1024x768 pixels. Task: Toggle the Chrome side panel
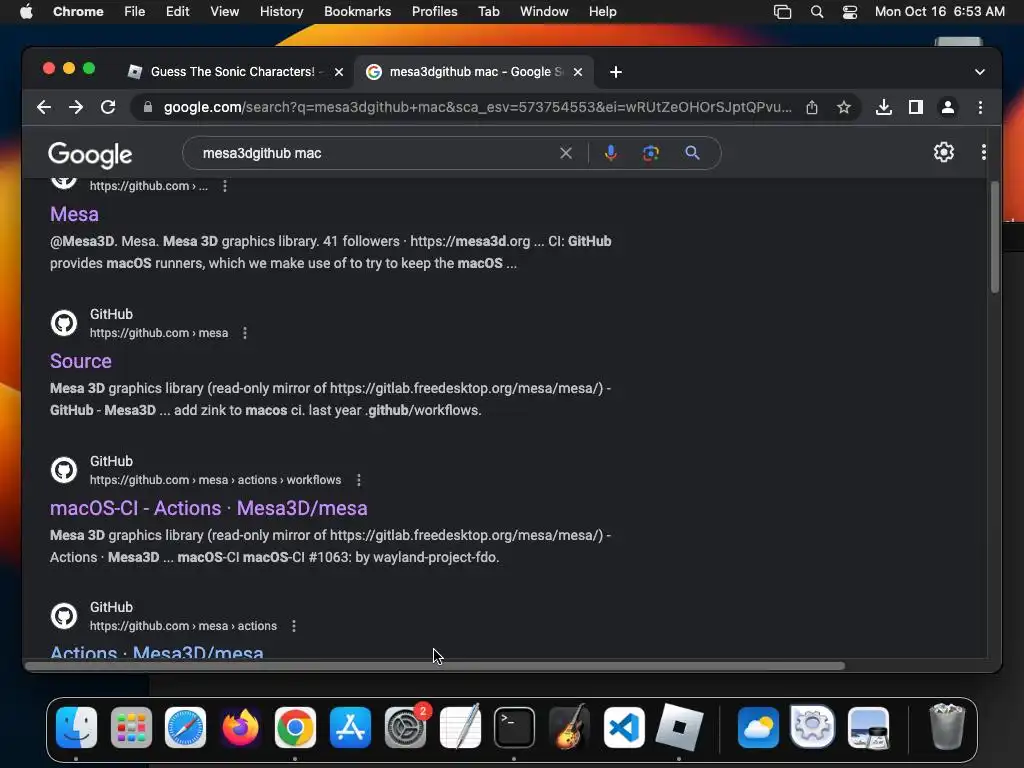(x=916, y=107)
